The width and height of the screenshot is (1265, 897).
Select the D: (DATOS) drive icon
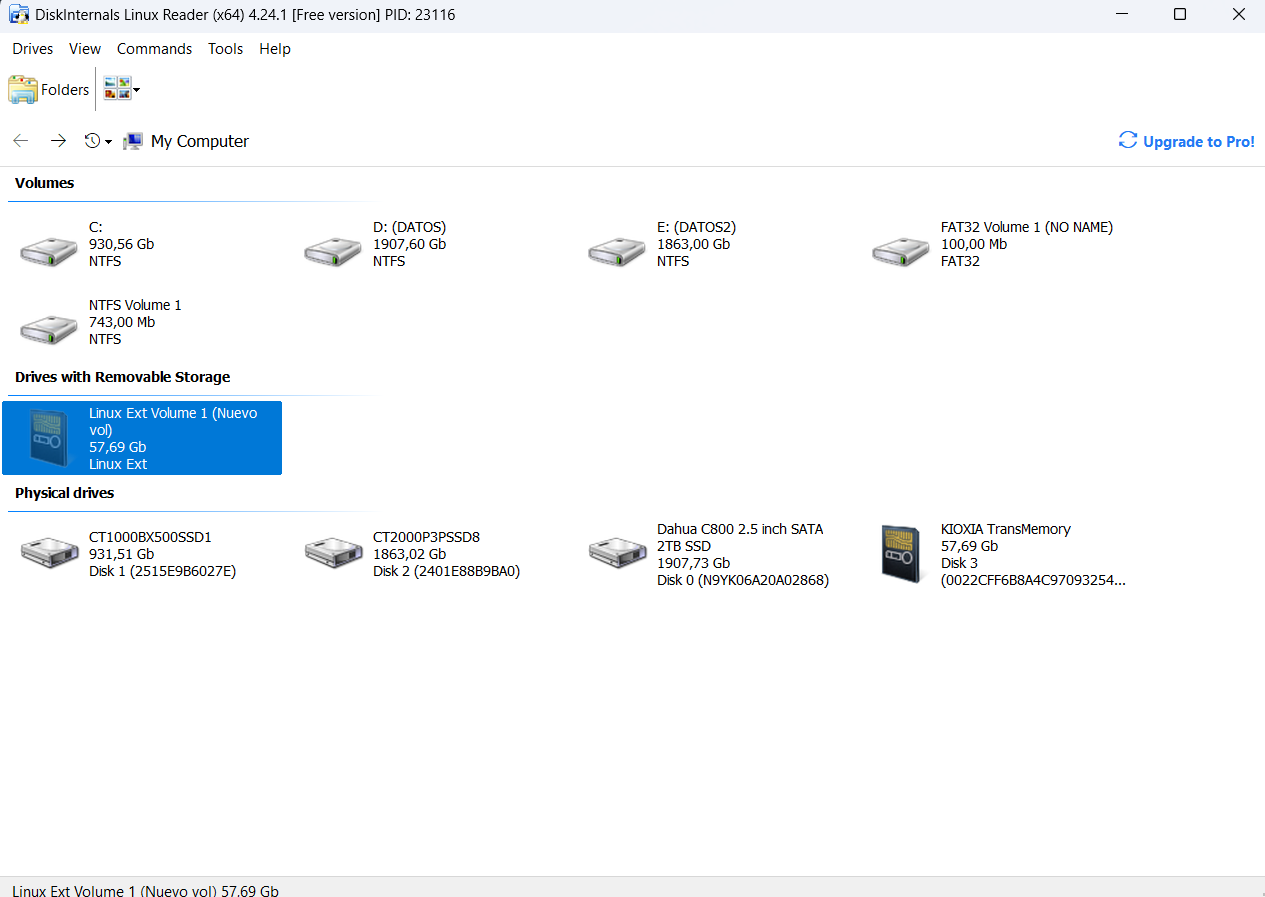click(x=333, y=250)
